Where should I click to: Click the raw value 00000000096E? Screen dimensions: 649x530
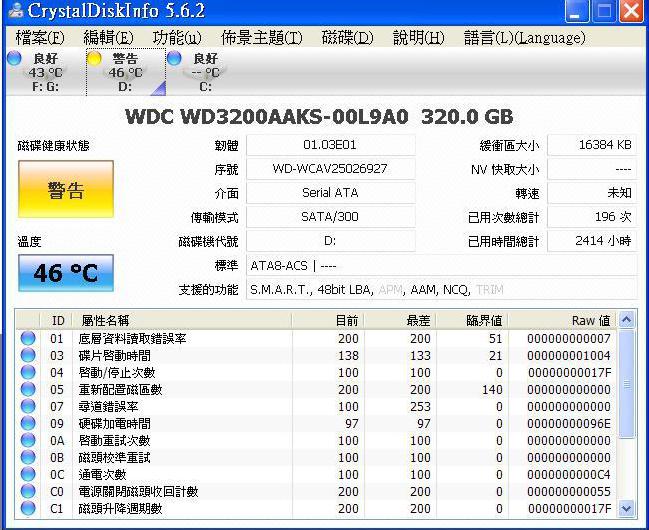[569, 424]
